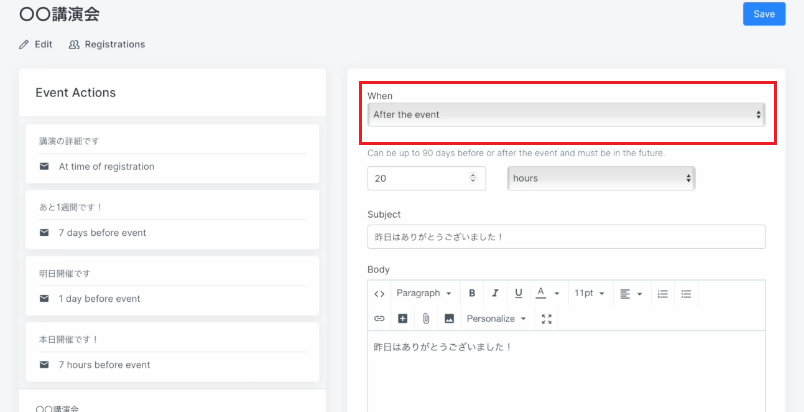Screen dimensions: 804x412
Task: Insert a bulleted list
Action: click(687, 294)
